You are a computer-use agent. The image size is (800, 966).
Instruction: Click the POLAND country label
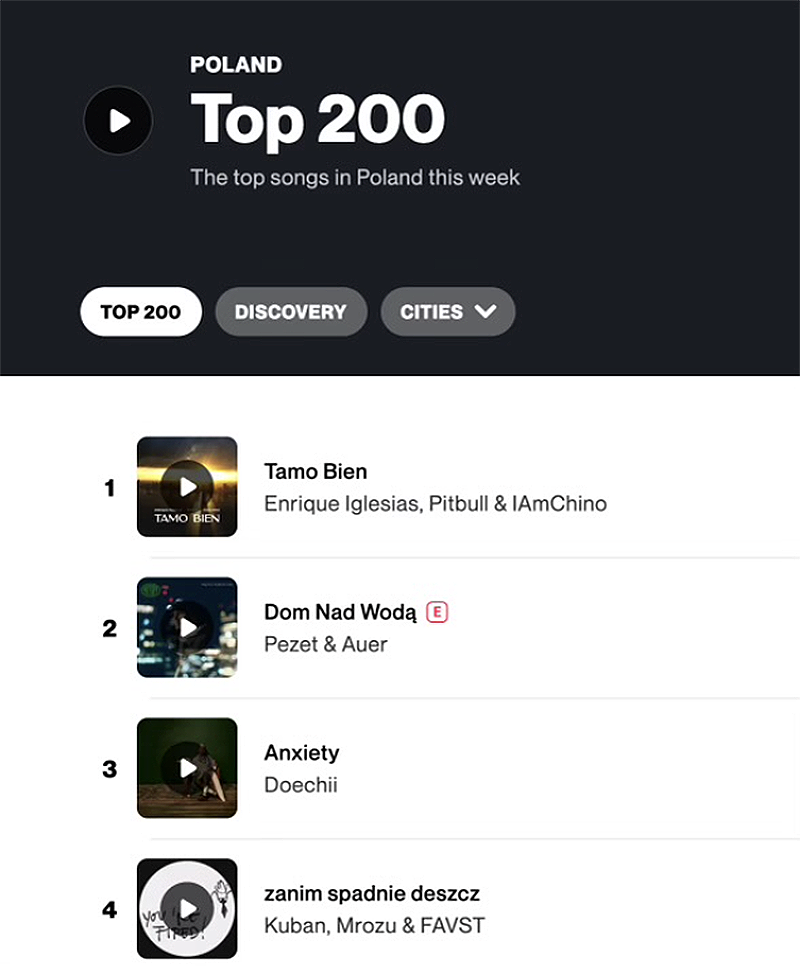[236, 65]
